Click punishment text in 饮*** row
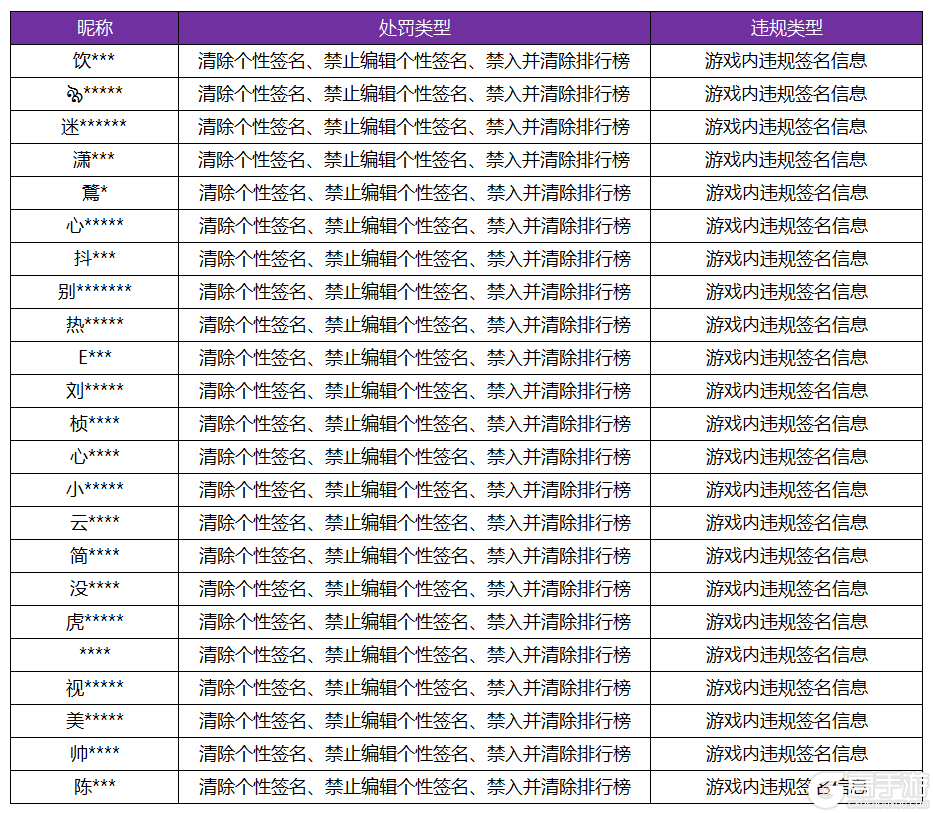 (414, 61)
